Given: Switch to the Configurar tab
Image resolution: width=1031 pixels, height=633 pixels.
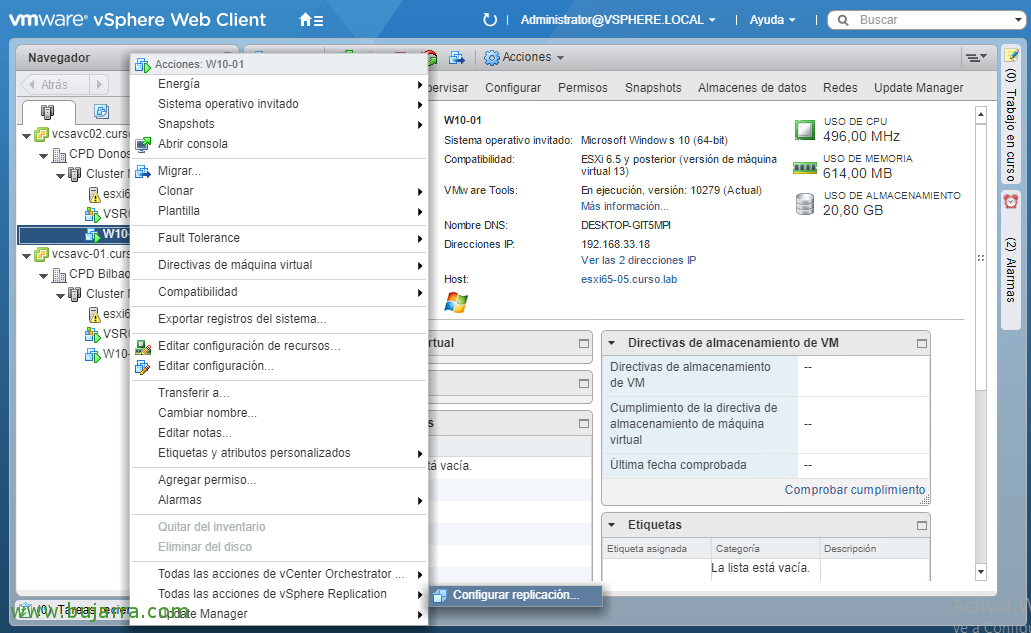Looking at the screenshot, I should 513,87.
